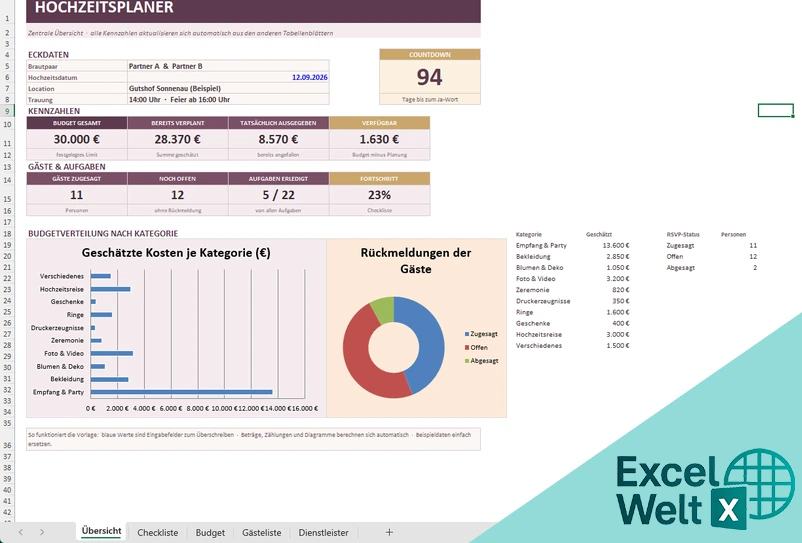Viewport: 802px width, 543px height.
Task: Click the BUDGETVERTEILUNG NACH KATEGORIE heading
Action: [103, 234]
